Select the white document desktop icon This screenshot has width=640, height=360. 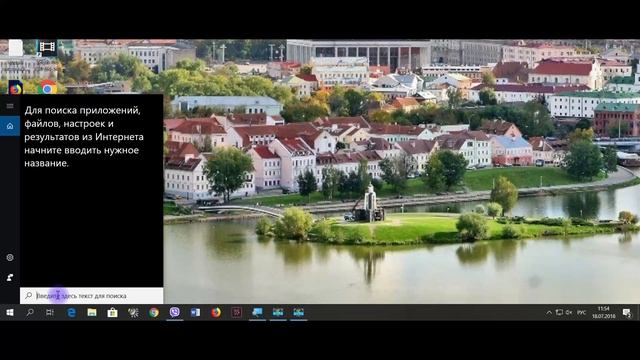(x=16, y=48)
